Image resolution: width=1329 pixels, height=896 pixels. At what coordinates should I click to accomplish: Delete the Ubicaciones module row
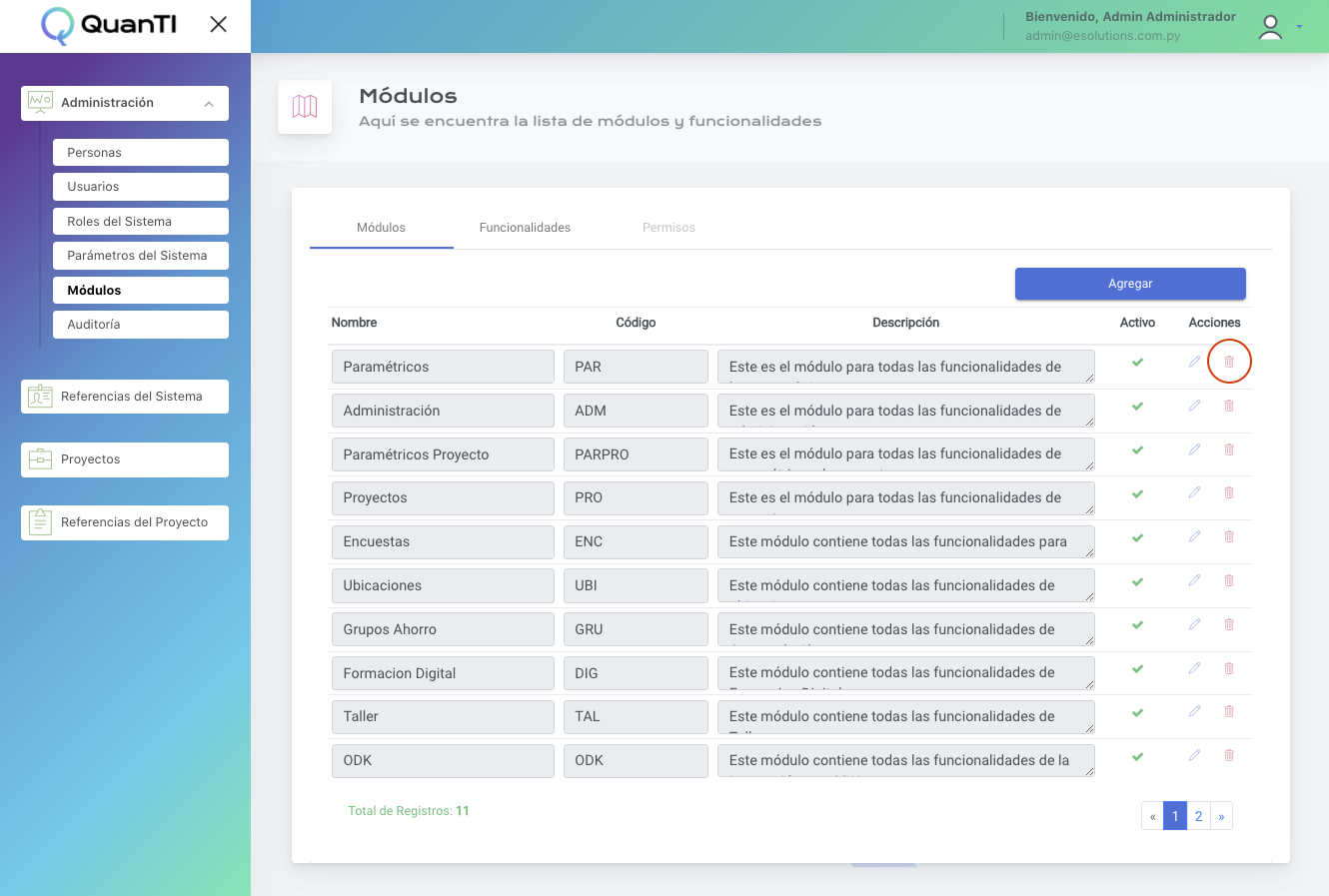[x=1229, y=580]
